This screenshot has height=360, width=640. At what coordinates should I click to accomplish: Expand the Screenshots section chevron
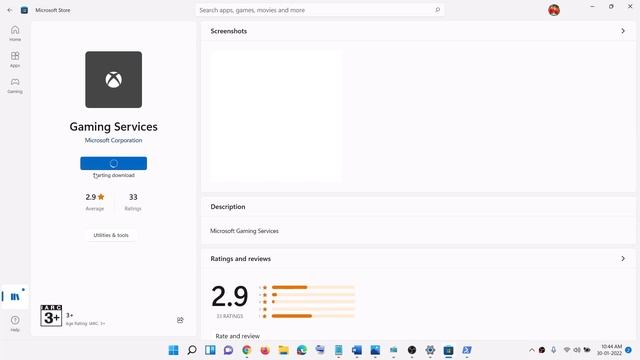coord(623,31)
